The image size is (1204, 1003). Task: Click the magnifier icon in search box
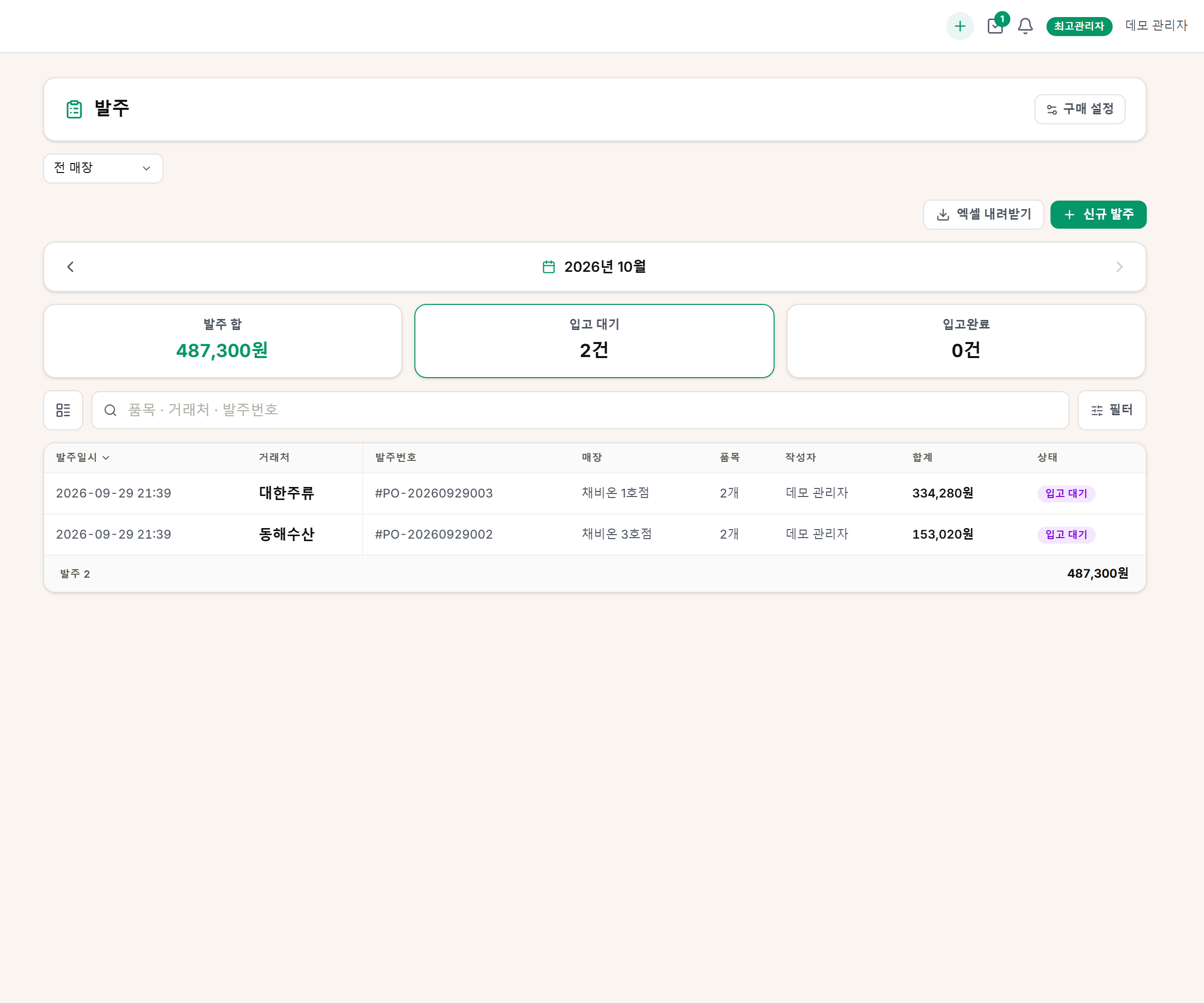(110, 410)
